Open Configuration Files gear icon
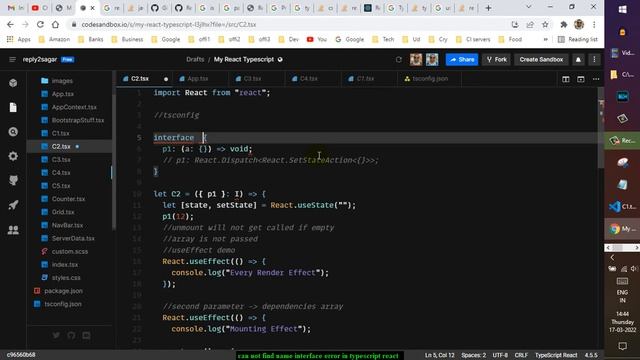Screen dimensions: 640x360 click(13, 156)
